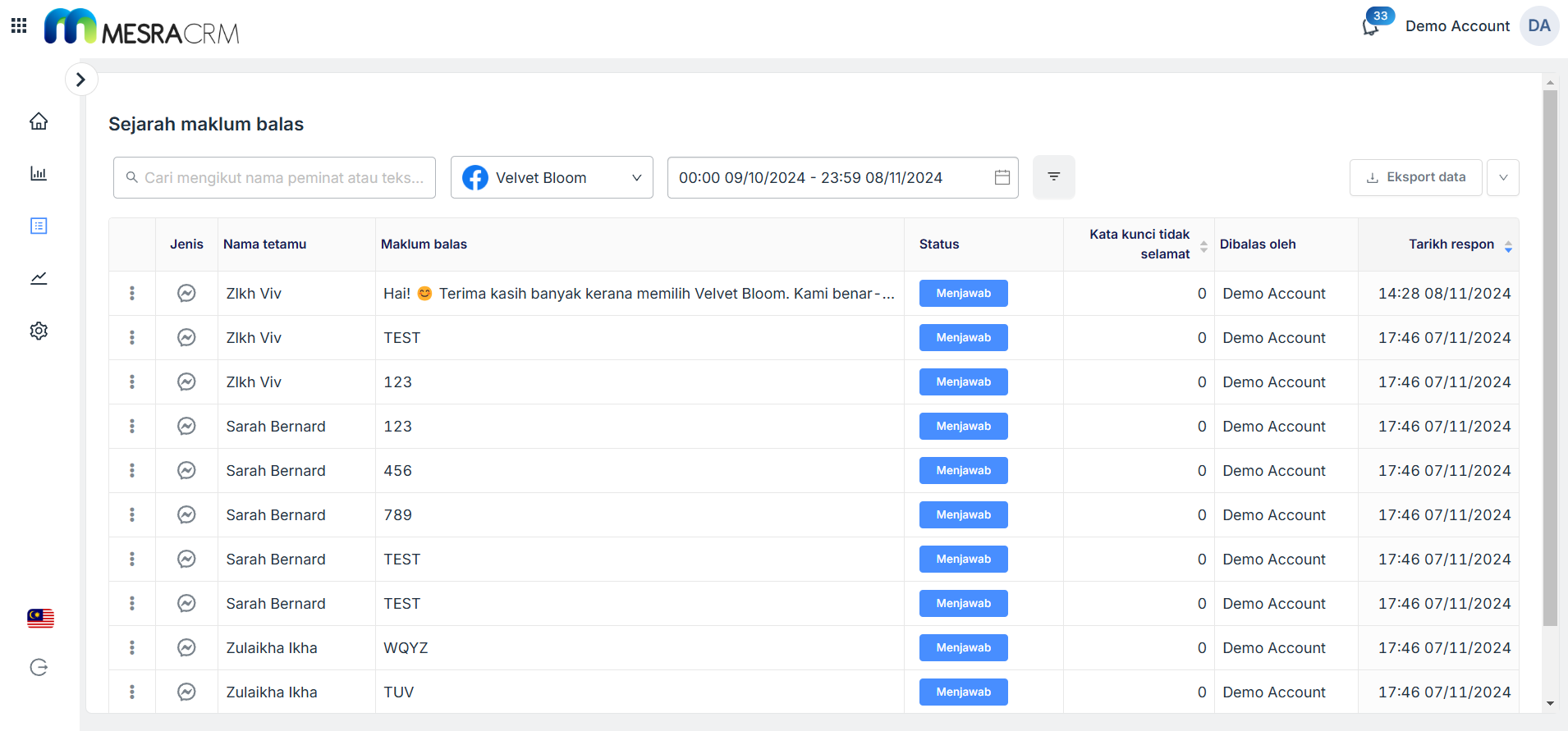The width and height of the screenshot is (1568, 731).
Task: Click Menjawab status on WQYZ row
Action: [x=963, y=648]
